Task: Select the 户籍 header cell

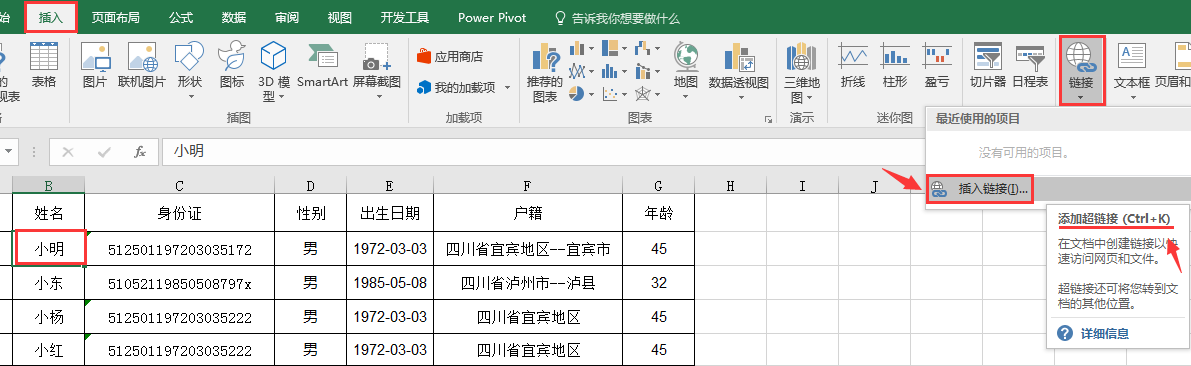Action: [x=528, y=213]
